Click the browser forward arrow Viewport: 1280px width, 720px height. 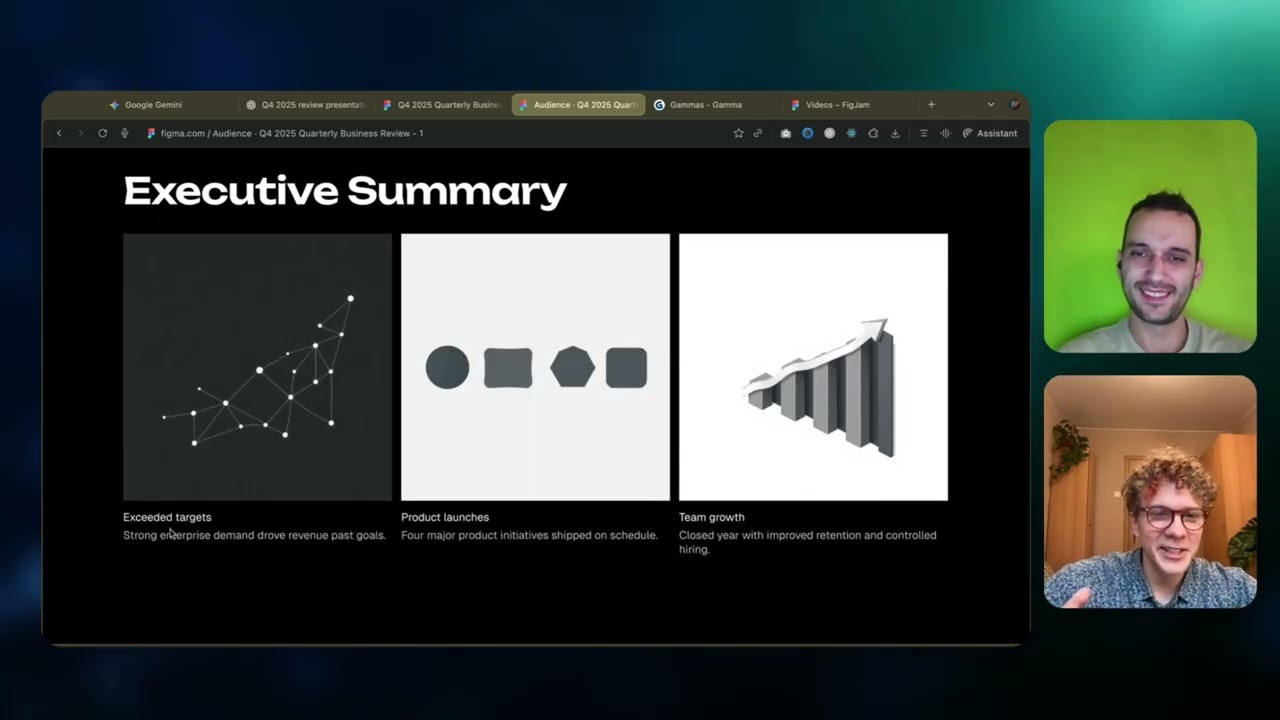(81, 133)
